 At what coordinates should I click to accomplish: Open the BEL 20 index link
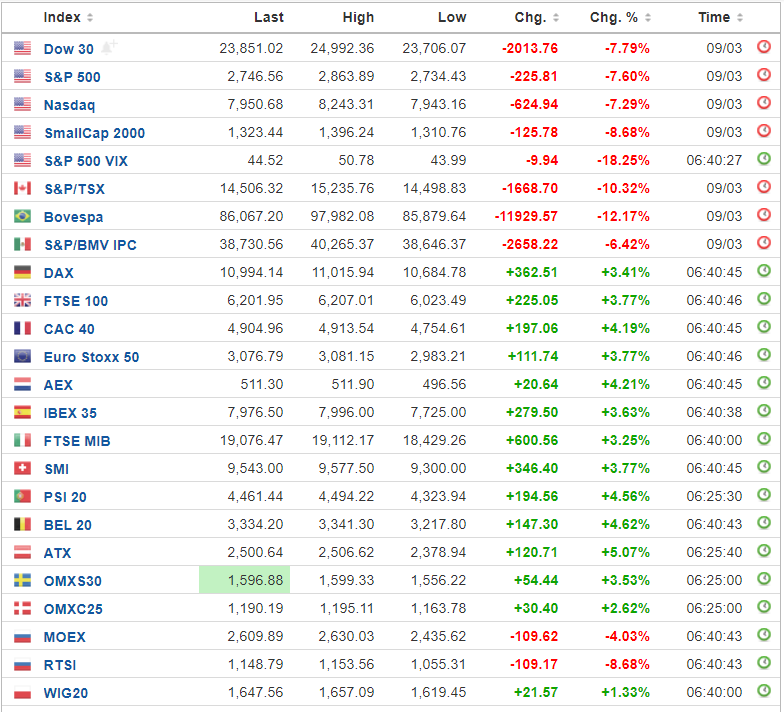point(68,525)
